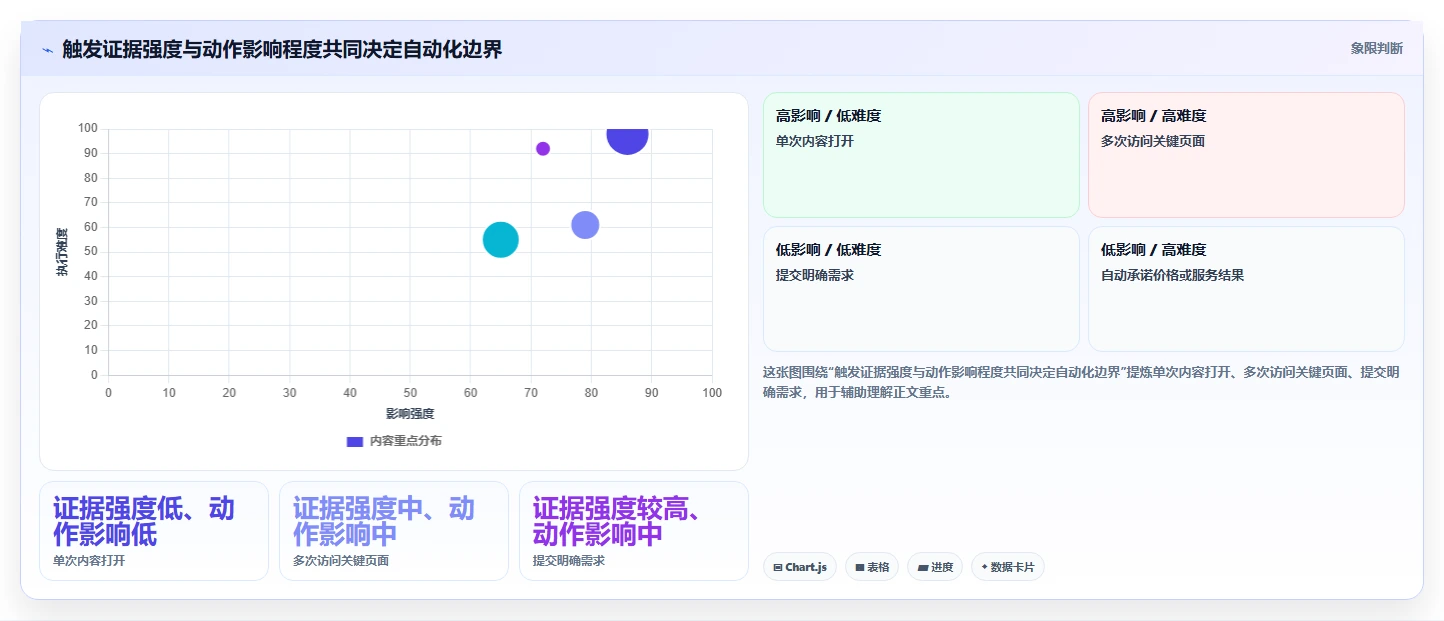Click the Chart.js tag chip
This screenshot has height=621, width=1444.
800,567
